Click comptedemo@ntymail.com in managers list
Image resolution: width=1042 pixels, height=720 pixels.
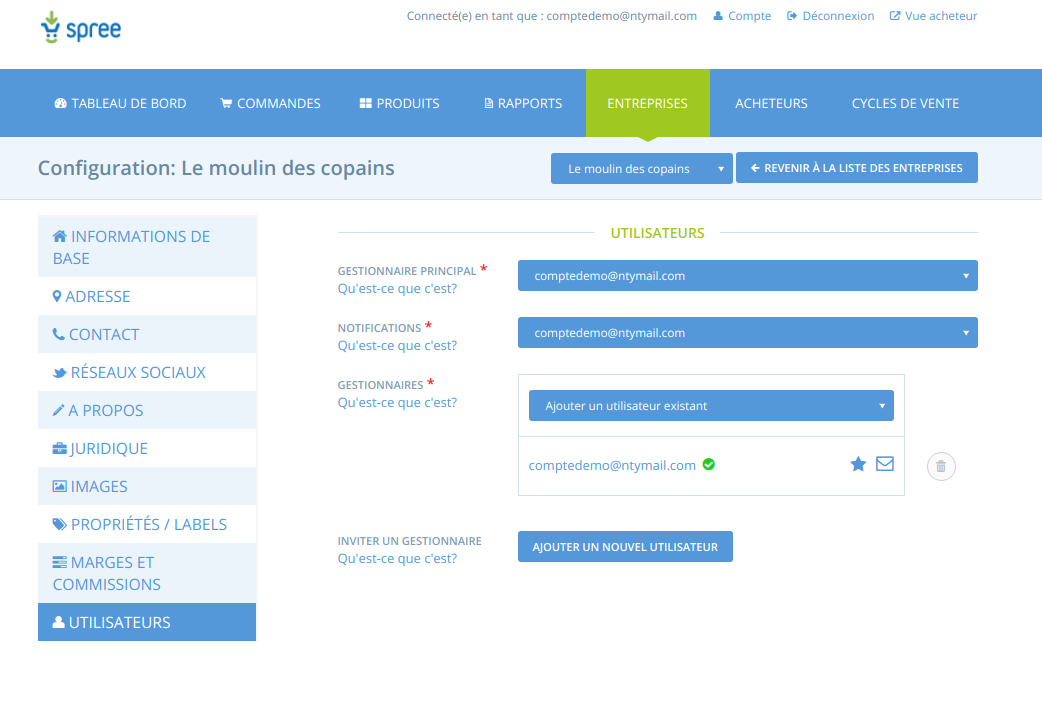(612, 465)
